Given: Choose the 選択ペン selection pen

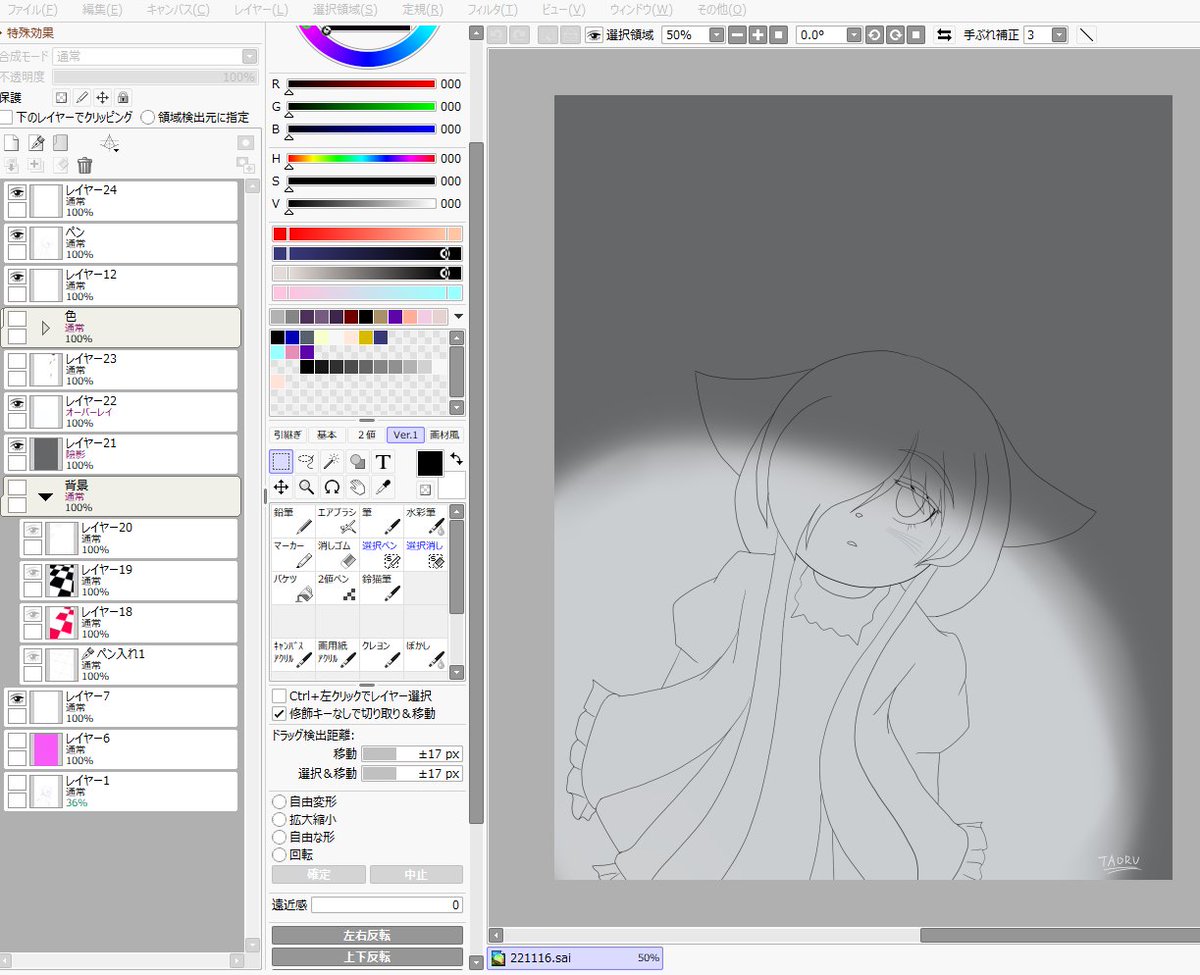Looking at the screenshot, I should tap(381, 555).
